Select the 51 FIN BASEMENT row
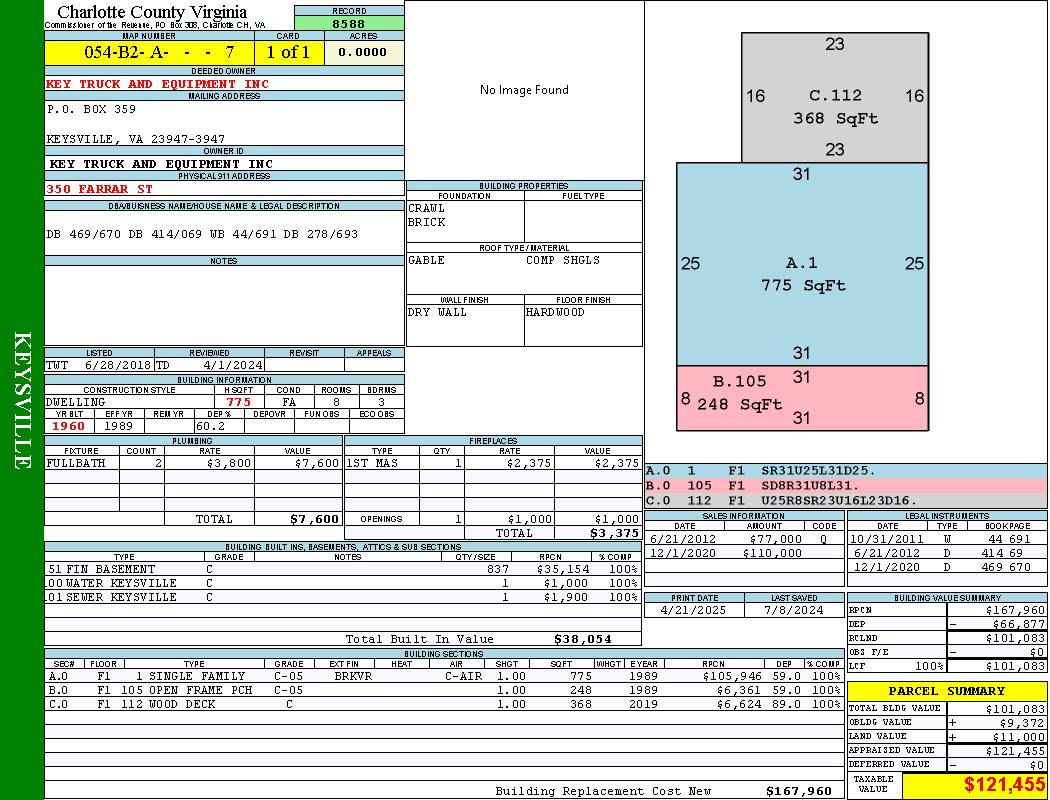The height and width of the screenshot is (800, 1050). [x=343, y=569]
